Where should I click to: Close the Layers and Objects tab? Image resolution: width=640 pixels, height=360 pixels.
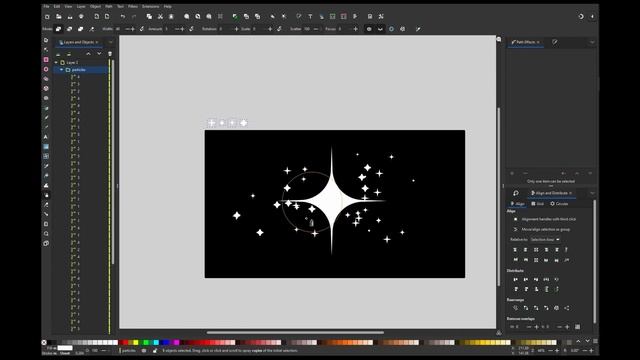97,42
